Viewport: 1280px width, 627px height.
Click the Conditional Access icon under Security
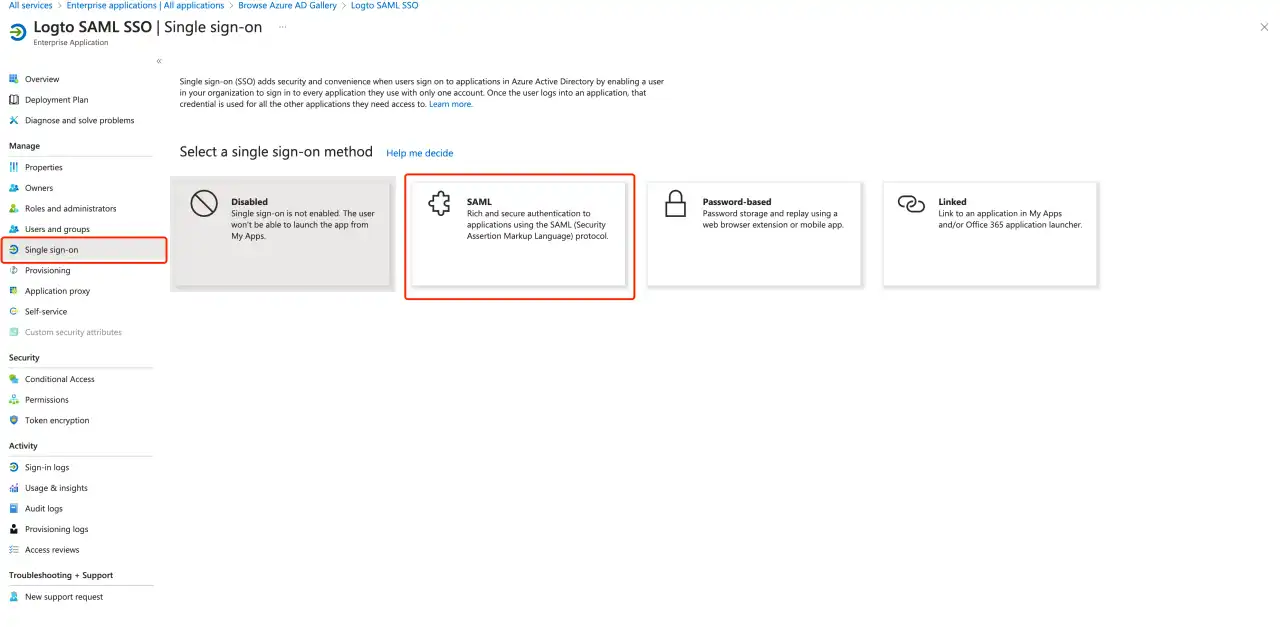(15, 379)
